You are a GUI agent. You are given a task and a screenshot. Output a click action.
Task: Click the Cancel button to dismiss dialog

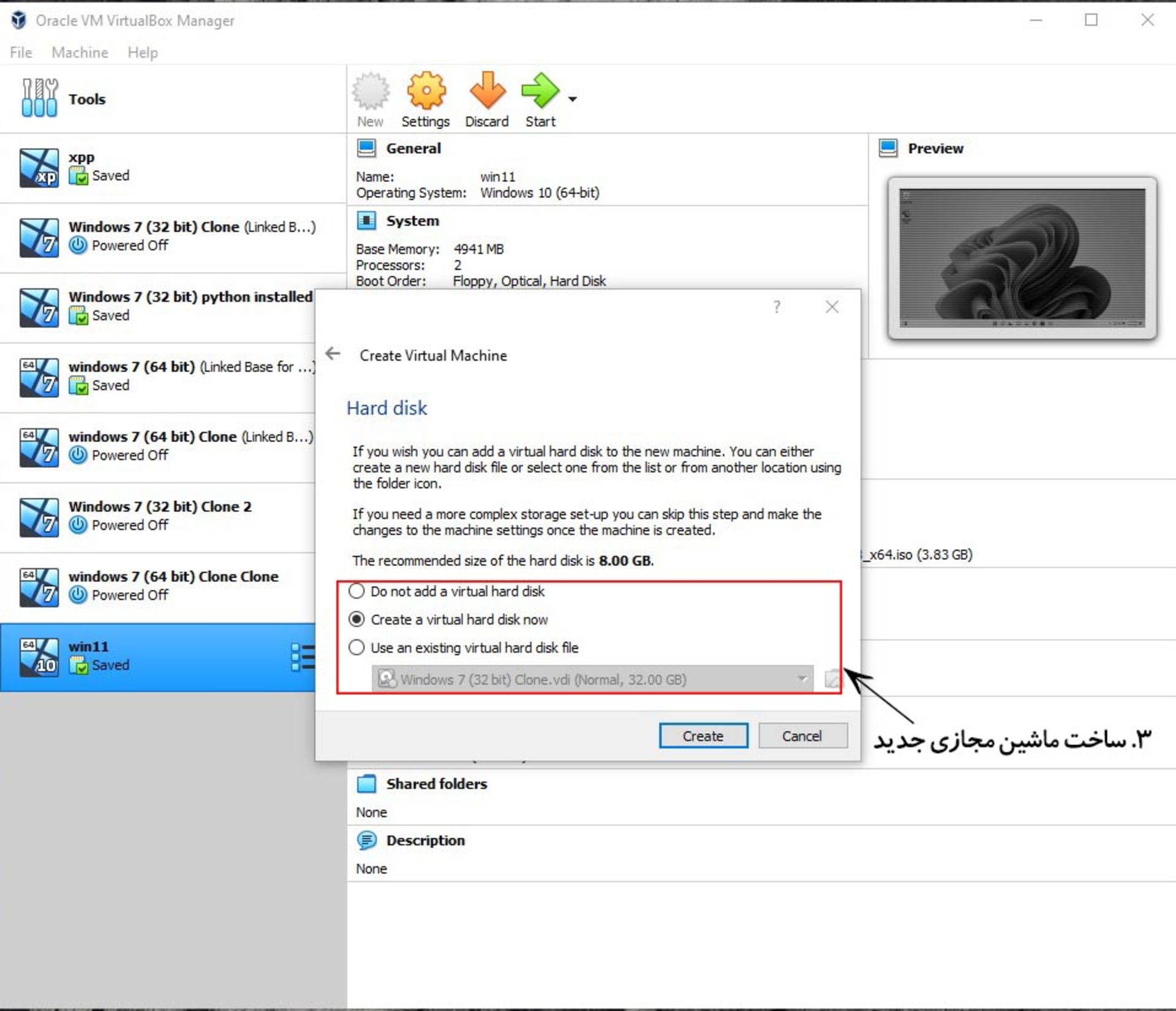[x=799, y=735]
